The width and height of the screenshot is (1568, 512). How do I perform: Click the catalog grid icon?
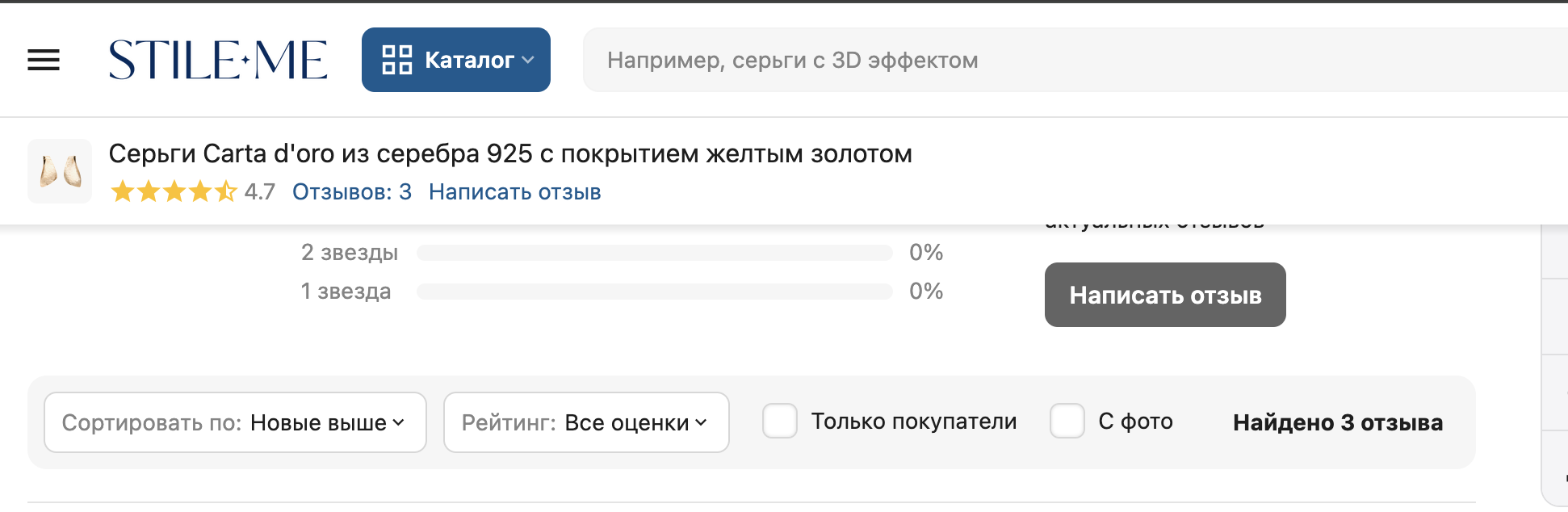(x=396, y=60)
